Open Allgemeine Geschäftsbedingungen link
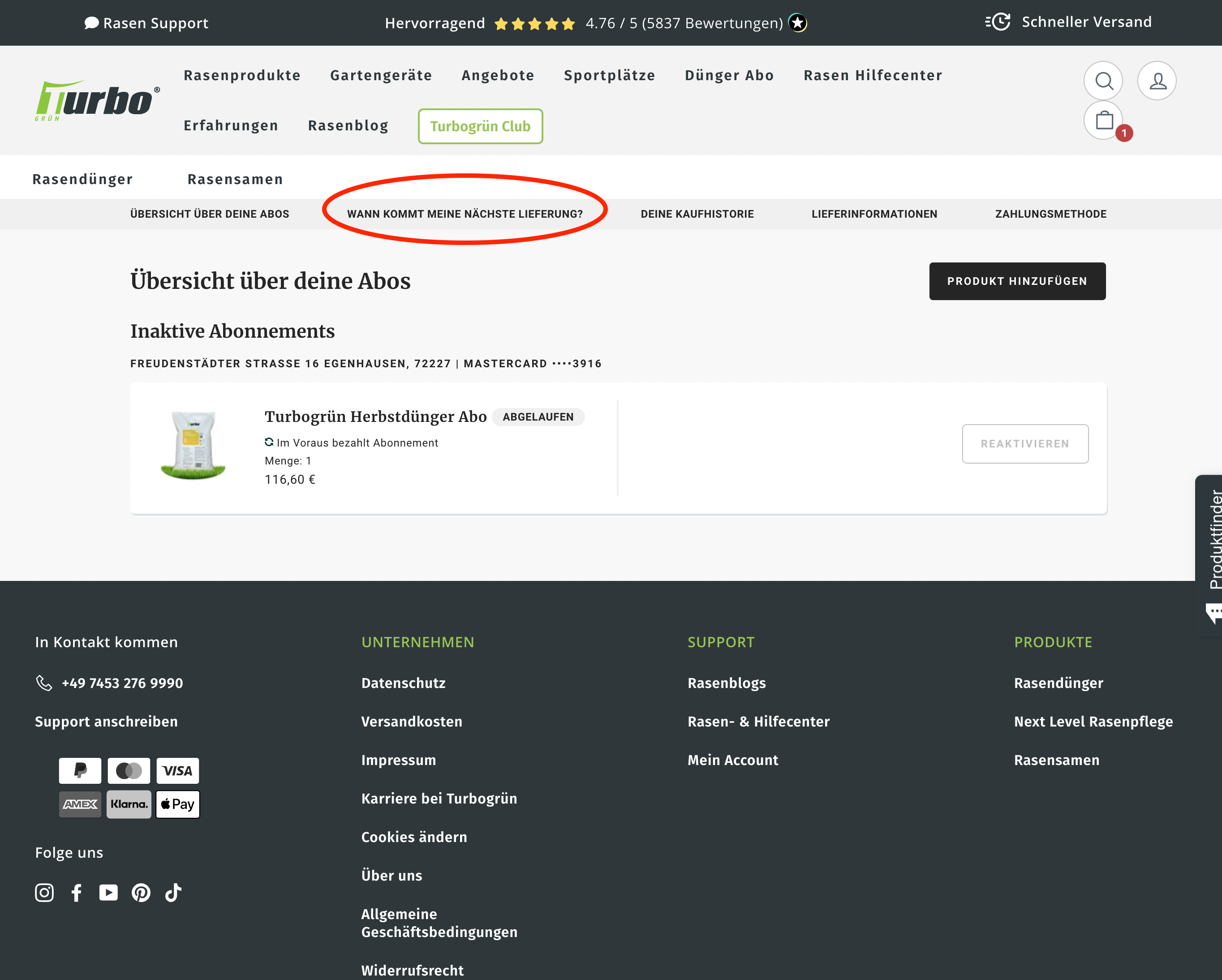The image size is (1222, 980). point(439,923)
